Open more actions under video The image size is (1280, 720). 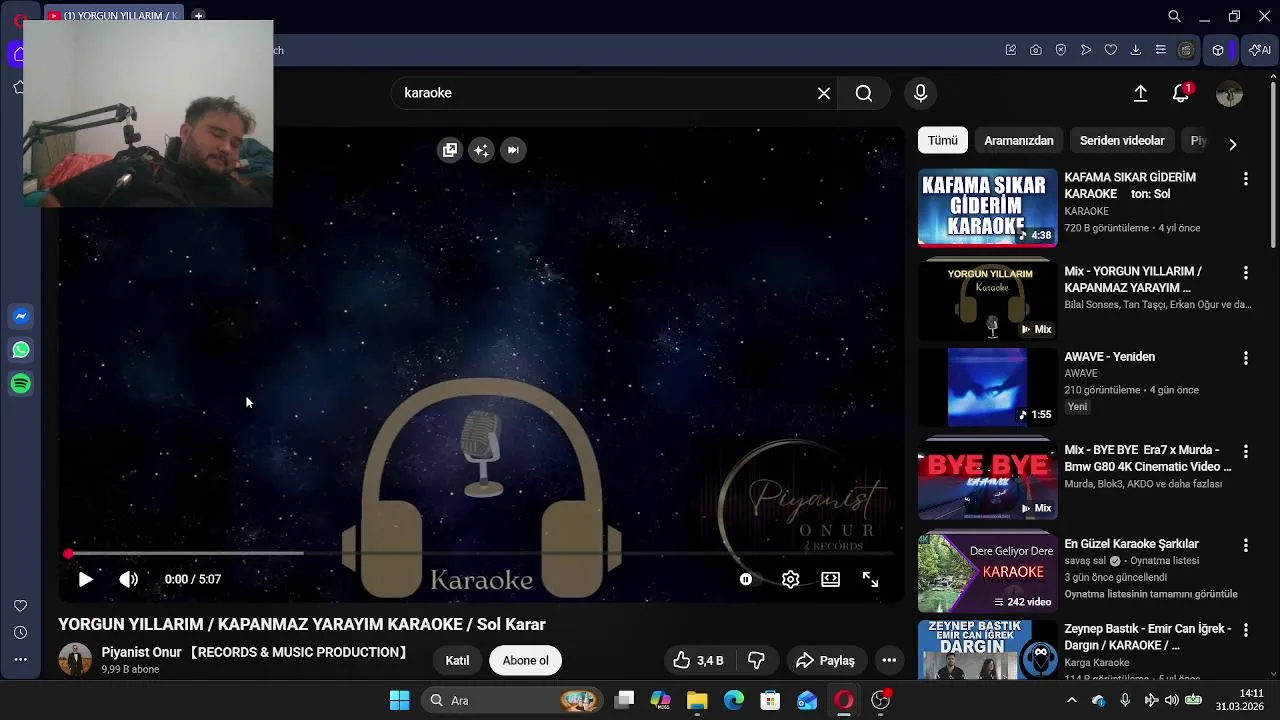pos(889,660)
